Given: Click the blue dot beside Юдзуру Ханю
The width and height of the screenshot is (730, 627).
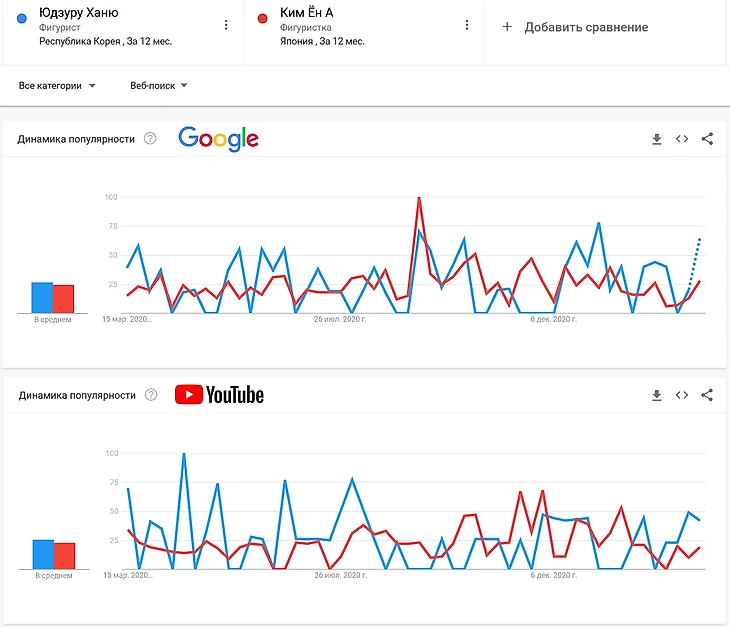Looking at the screenshot, I should [x=22, y=16].
